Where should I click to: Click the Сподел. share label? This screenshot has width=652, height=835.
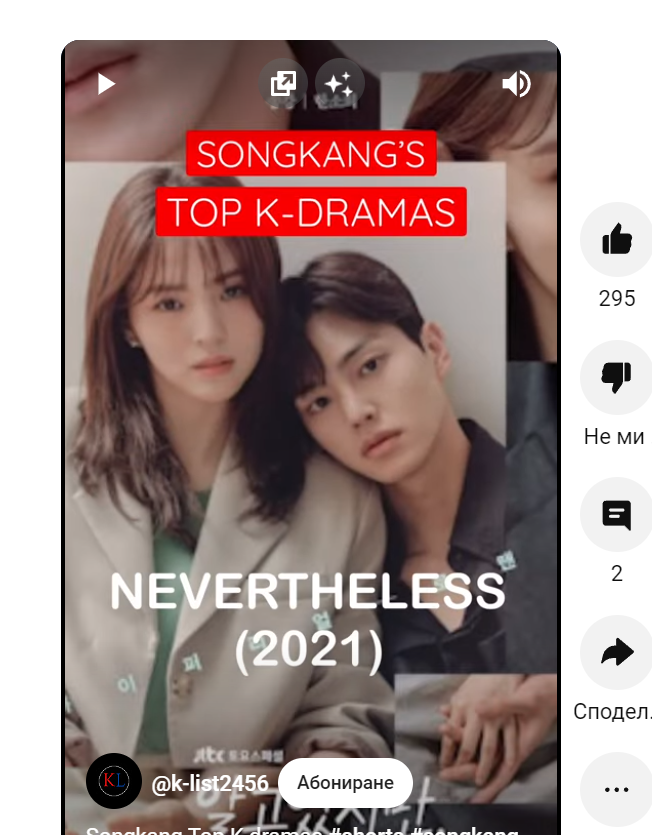(x=613, y=712)
